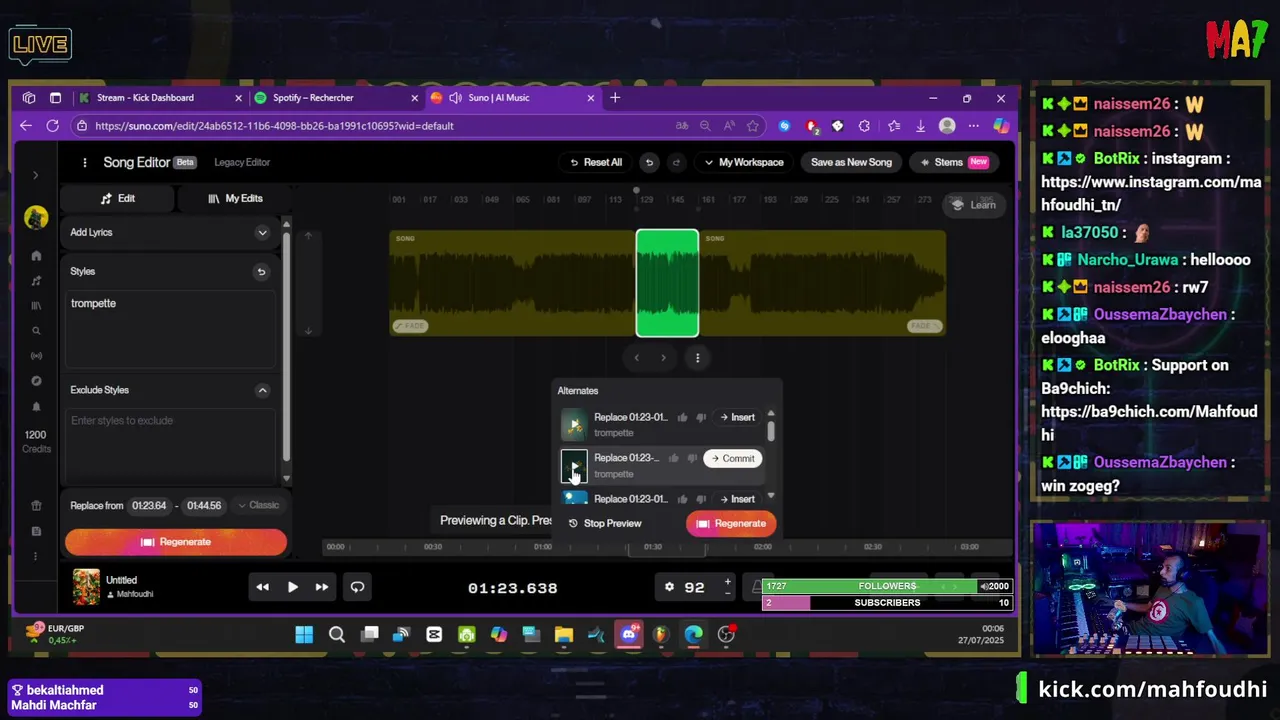Stop the clip preview
1280x720 pixels.
[x=605, y=523]
